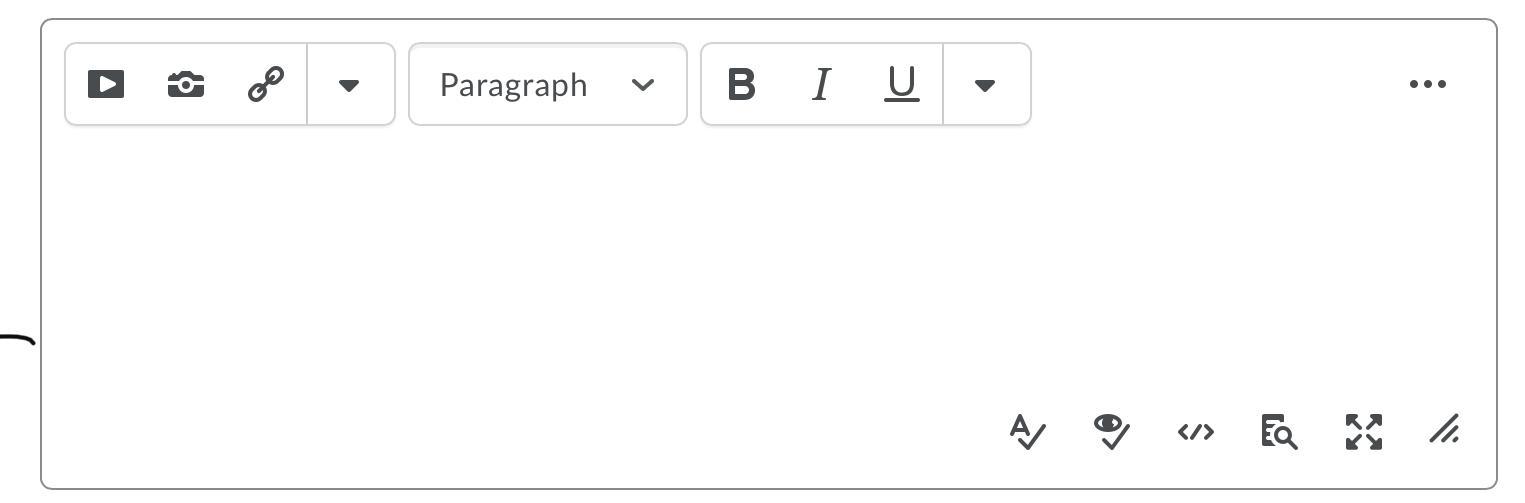This screenshot has width=1525, height=503.
Task: Click the word Paragraph in the format selector
Action: click(x=513, y=85)
